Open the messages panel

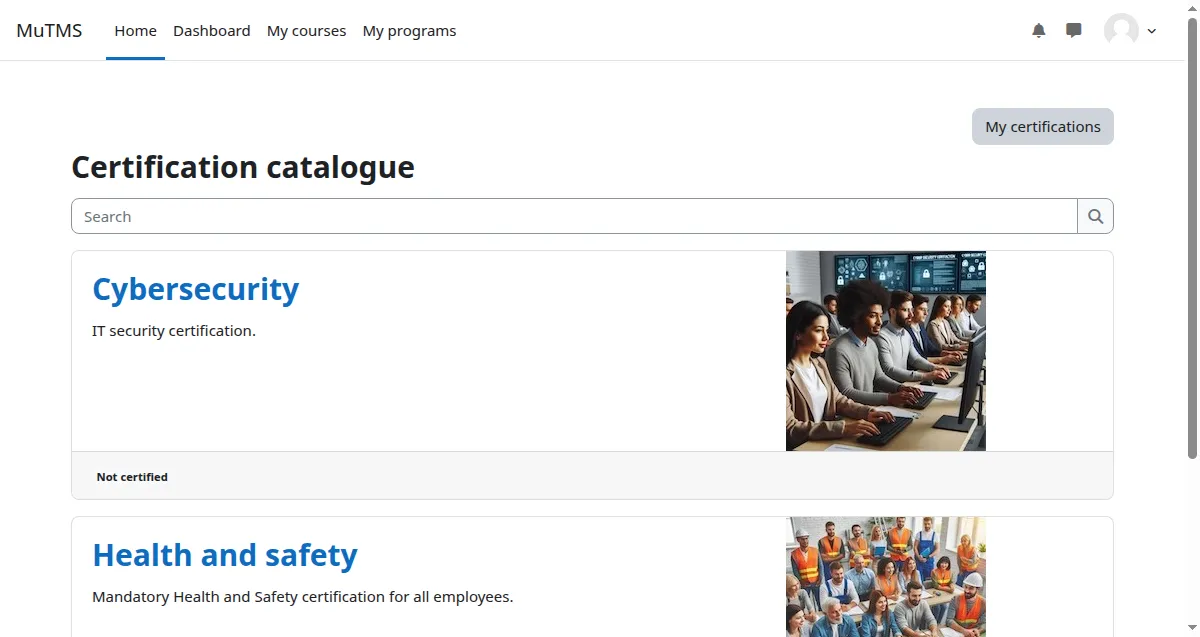[x=1073, y=30]
